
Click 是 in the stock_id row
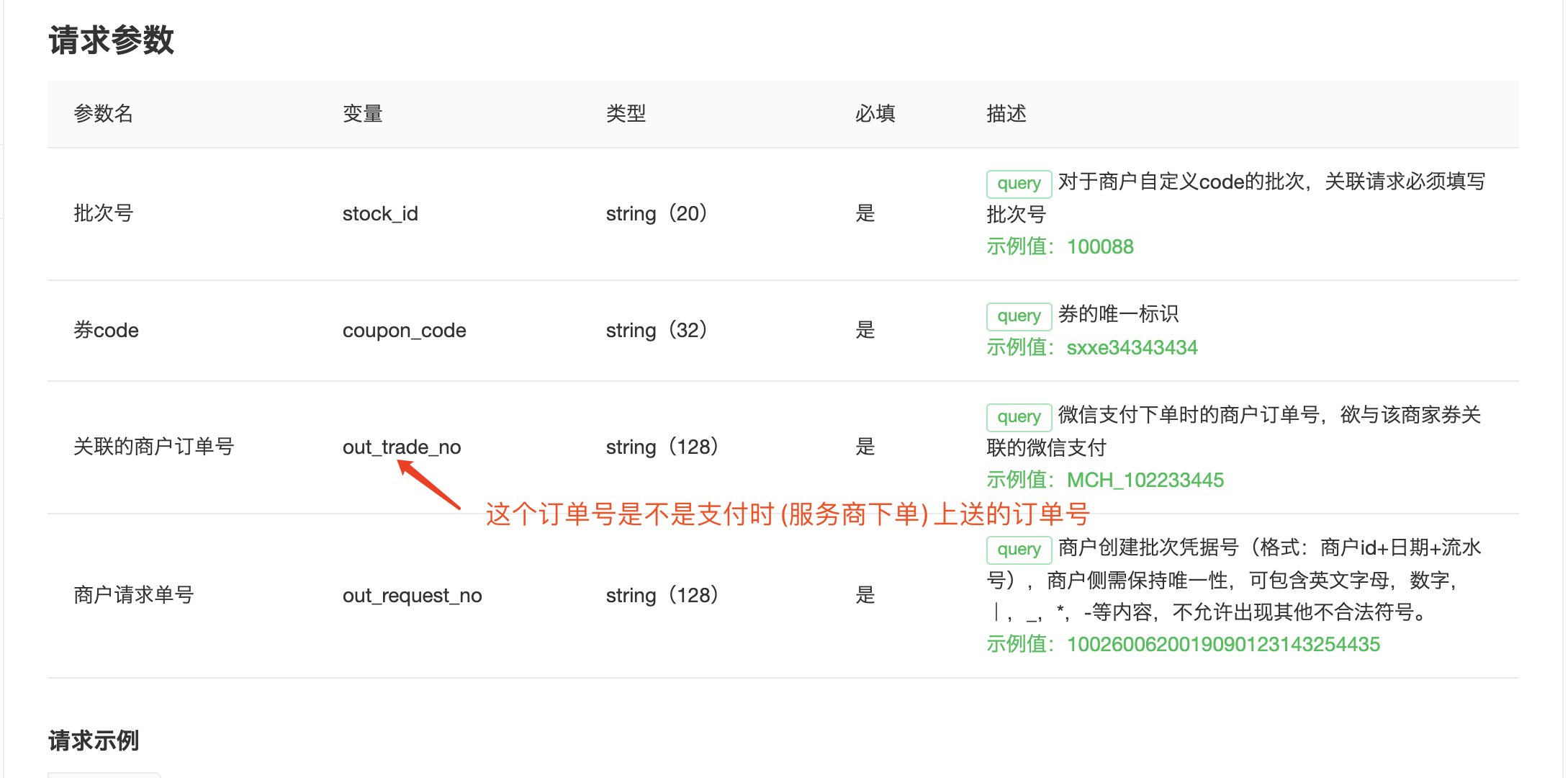pyautogui.click(x=865, y=213)
